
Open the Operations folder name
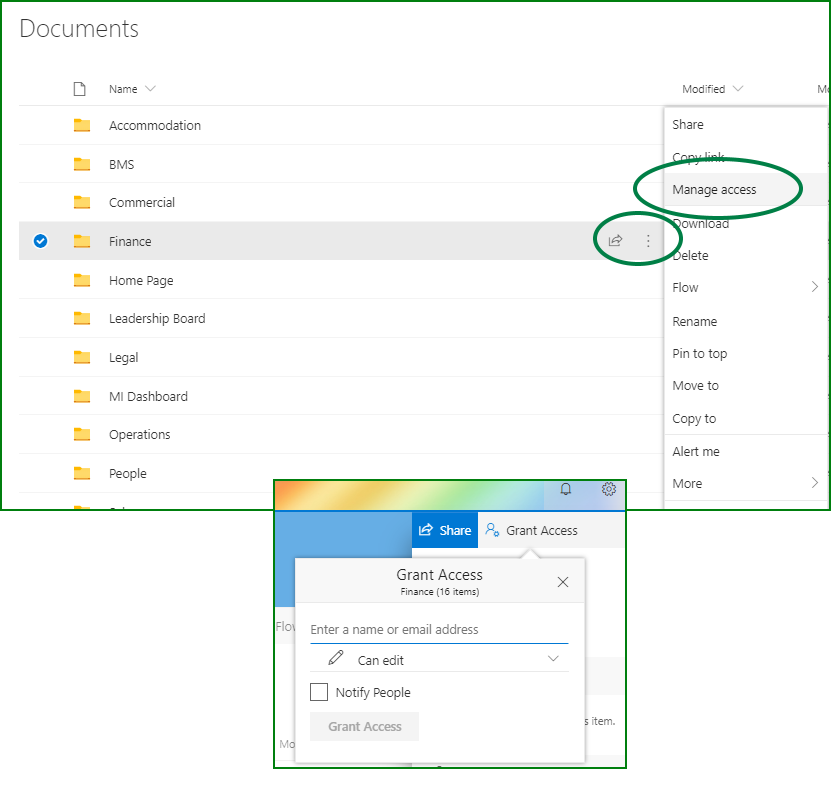tap(139, 434)
